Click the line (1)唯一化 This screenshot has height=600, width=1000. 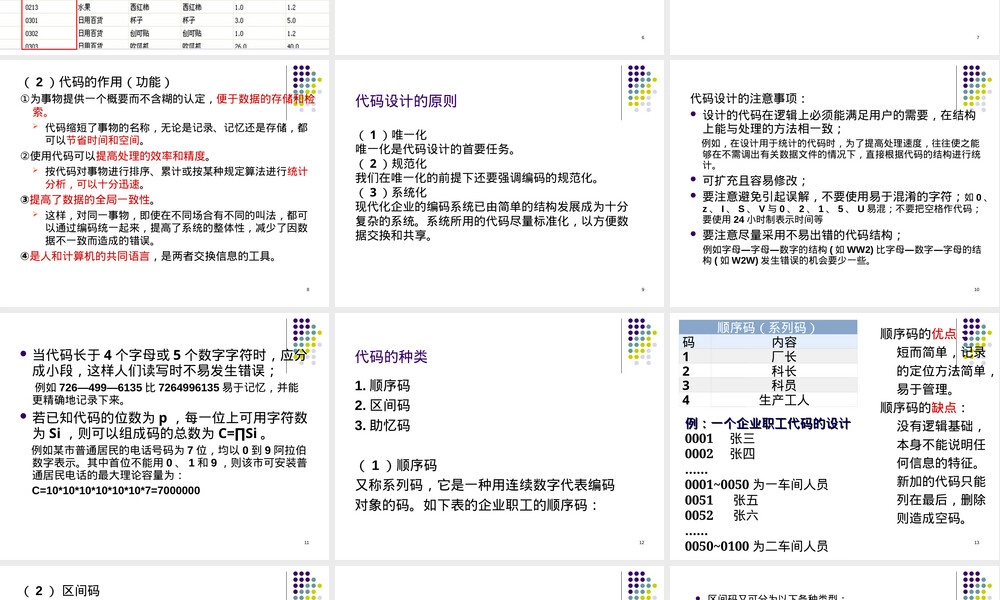(x=392, y=135)
